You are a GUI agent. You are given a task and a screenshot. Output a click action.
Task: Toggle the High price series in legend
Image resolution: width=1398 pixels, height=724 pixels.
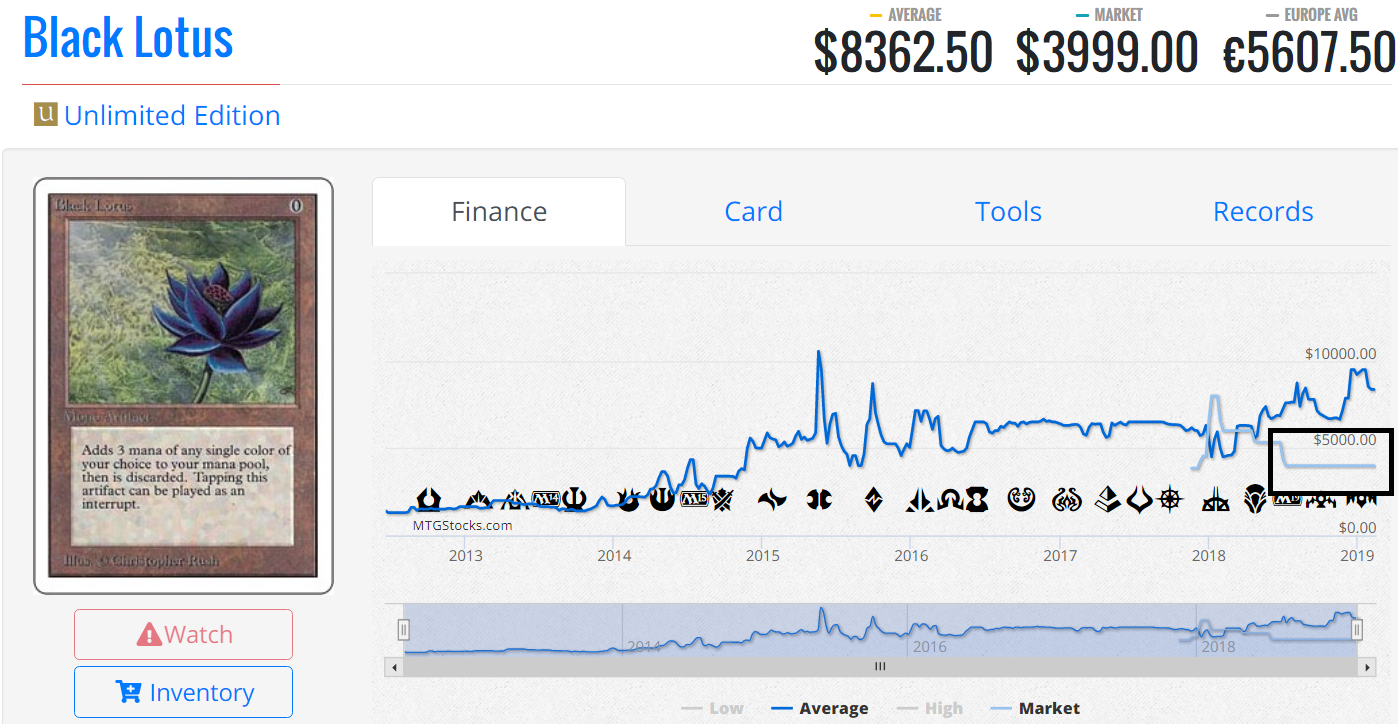pyautogui.click(x=930, y=708)
